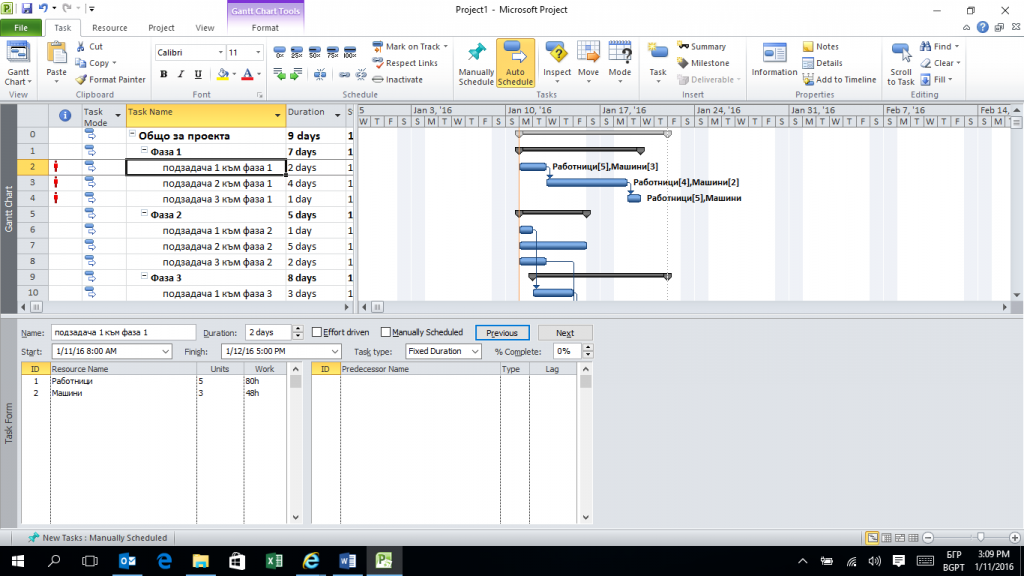The image size is (1024, 576).
Task: Click the Auto Schedule icon
Action: click(x=515, y=54)
